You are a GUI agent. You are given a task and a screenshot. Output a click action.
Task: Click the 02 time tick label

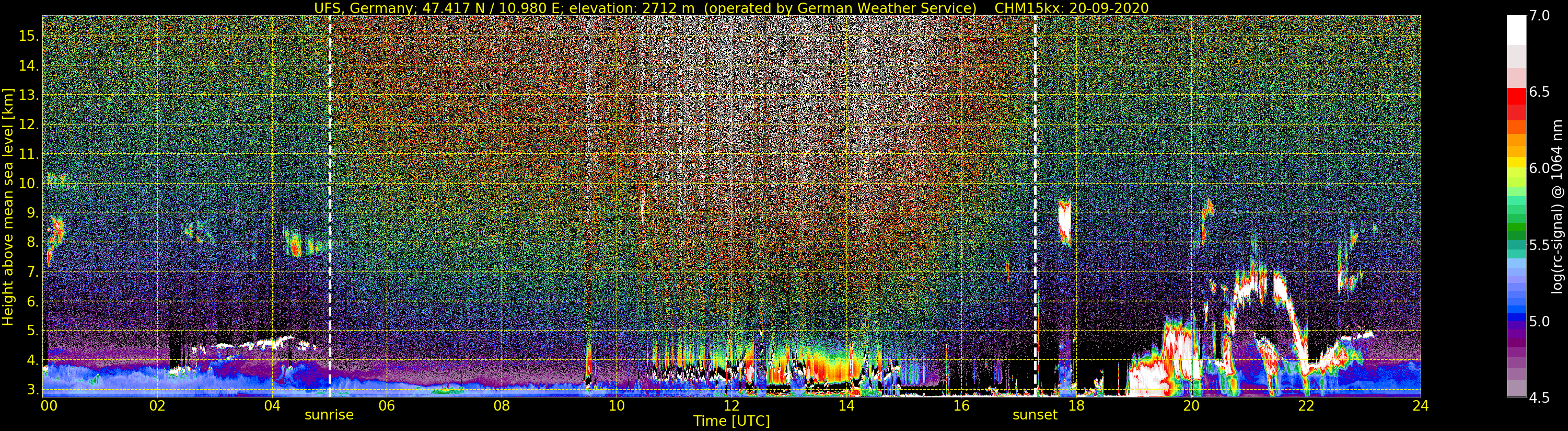pos(158,406)
